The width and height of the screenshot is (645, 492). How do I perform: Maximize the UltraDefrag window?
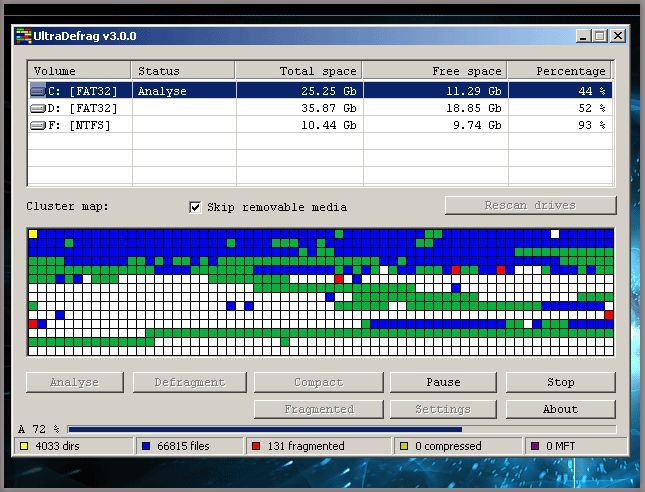(x=600, y=36)
